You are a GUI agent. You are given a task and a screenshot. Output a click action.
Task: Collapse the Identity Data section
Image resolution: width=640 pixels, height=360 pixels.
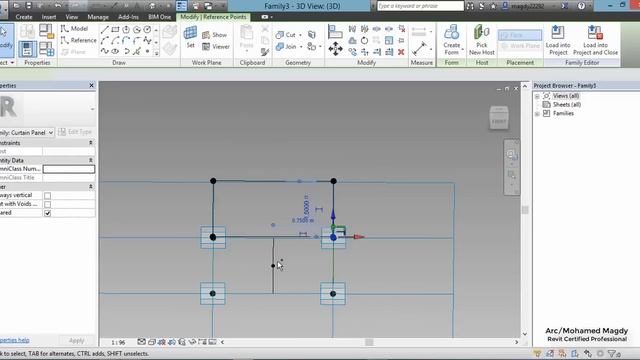[91, 160]
